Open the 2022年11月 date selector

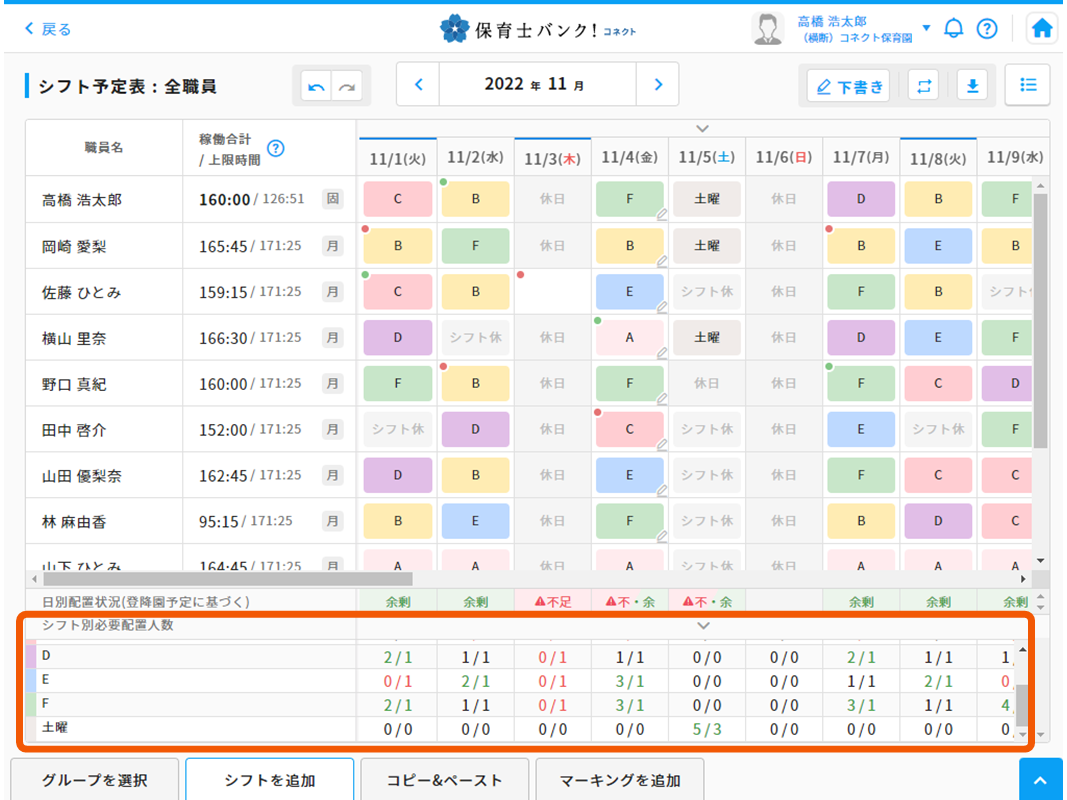537,85
